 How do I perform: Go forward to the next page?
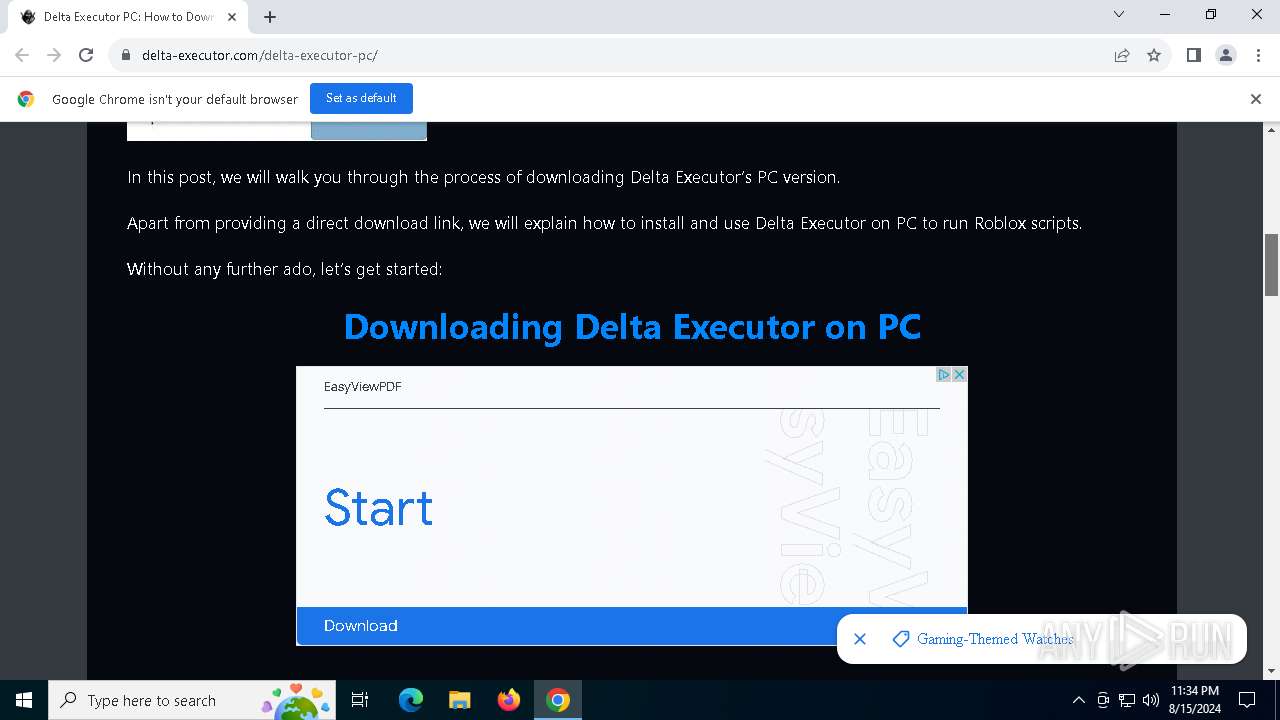[54, 55]
